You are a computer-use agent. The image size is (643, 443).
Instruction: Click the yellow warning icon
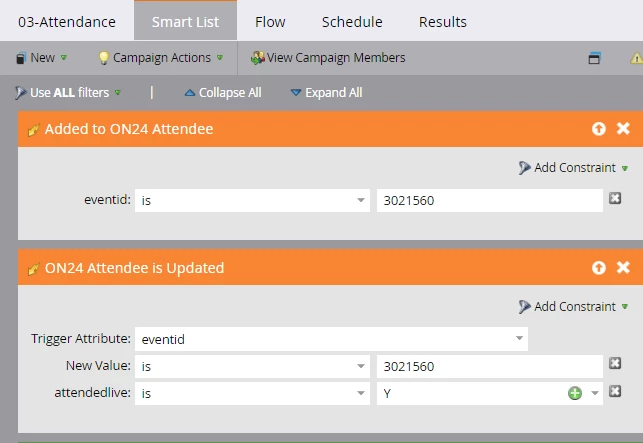tap(636, 58)
